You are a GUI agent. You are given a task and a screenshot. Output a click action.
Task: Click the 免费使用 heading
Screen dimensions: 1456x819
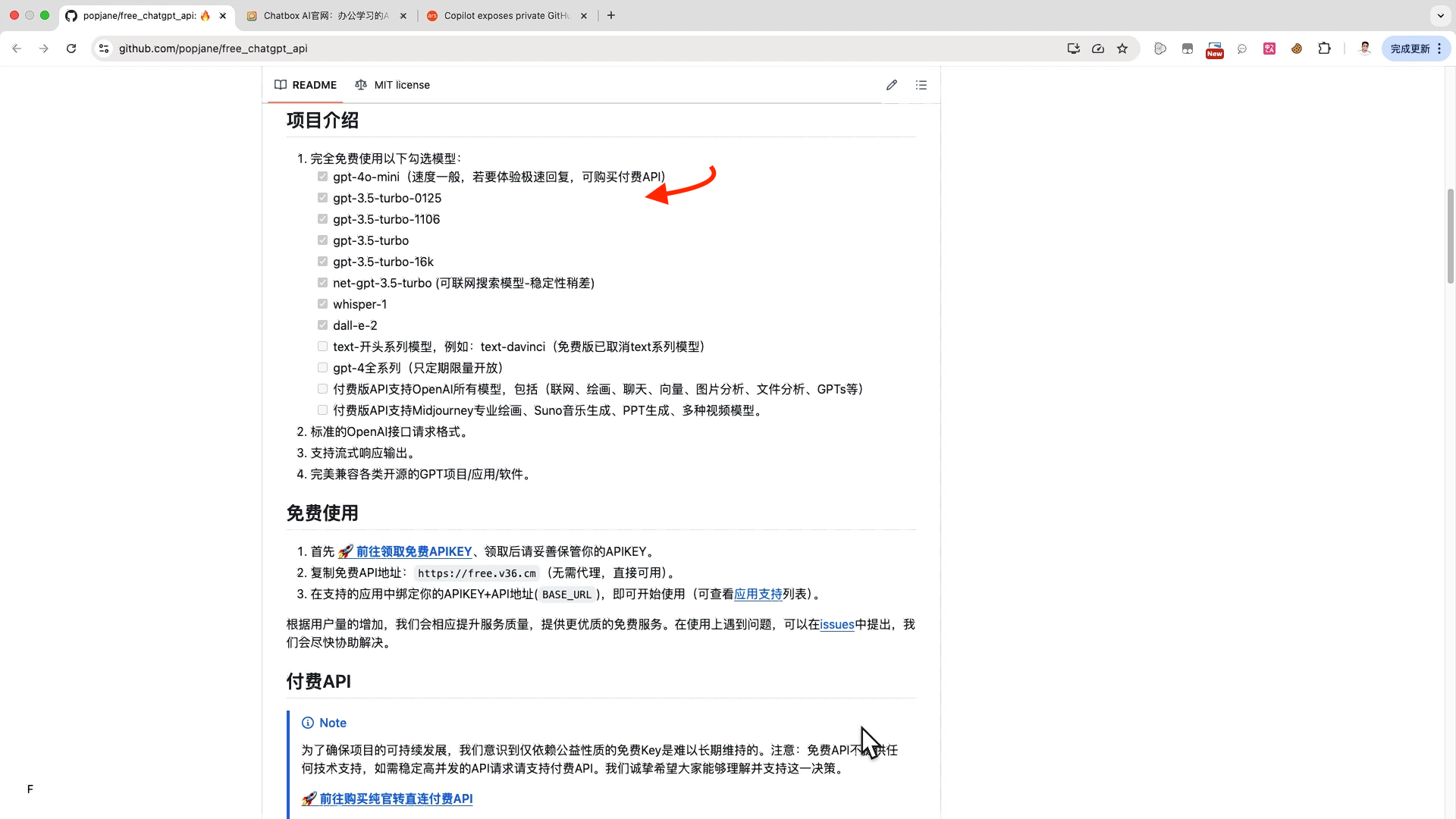(322, 513)
